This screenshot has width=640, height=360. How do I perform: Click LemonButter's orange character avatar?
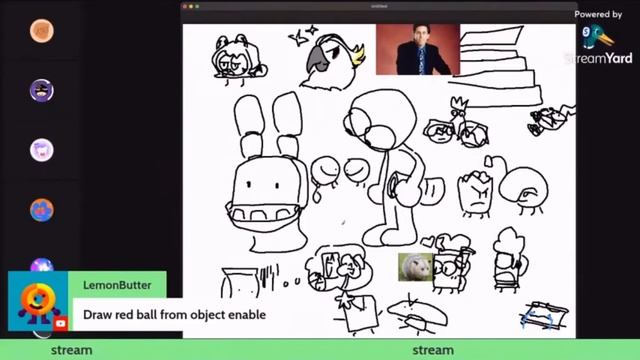coord(38,301)
